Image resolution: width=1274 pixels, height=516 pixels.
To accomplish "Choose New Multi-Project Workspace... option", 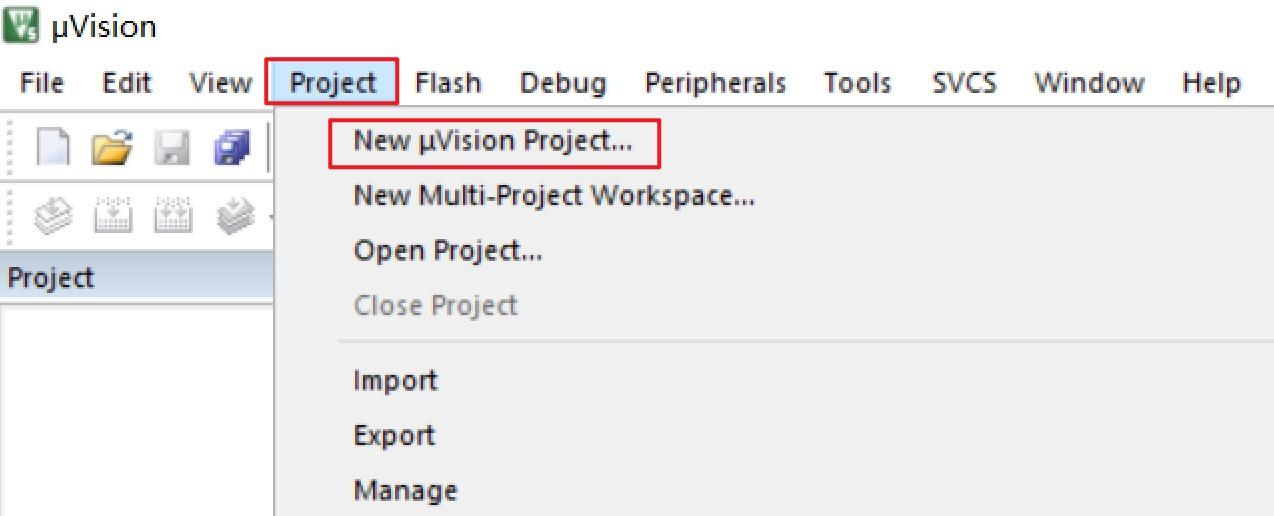I will coord(553,196).
